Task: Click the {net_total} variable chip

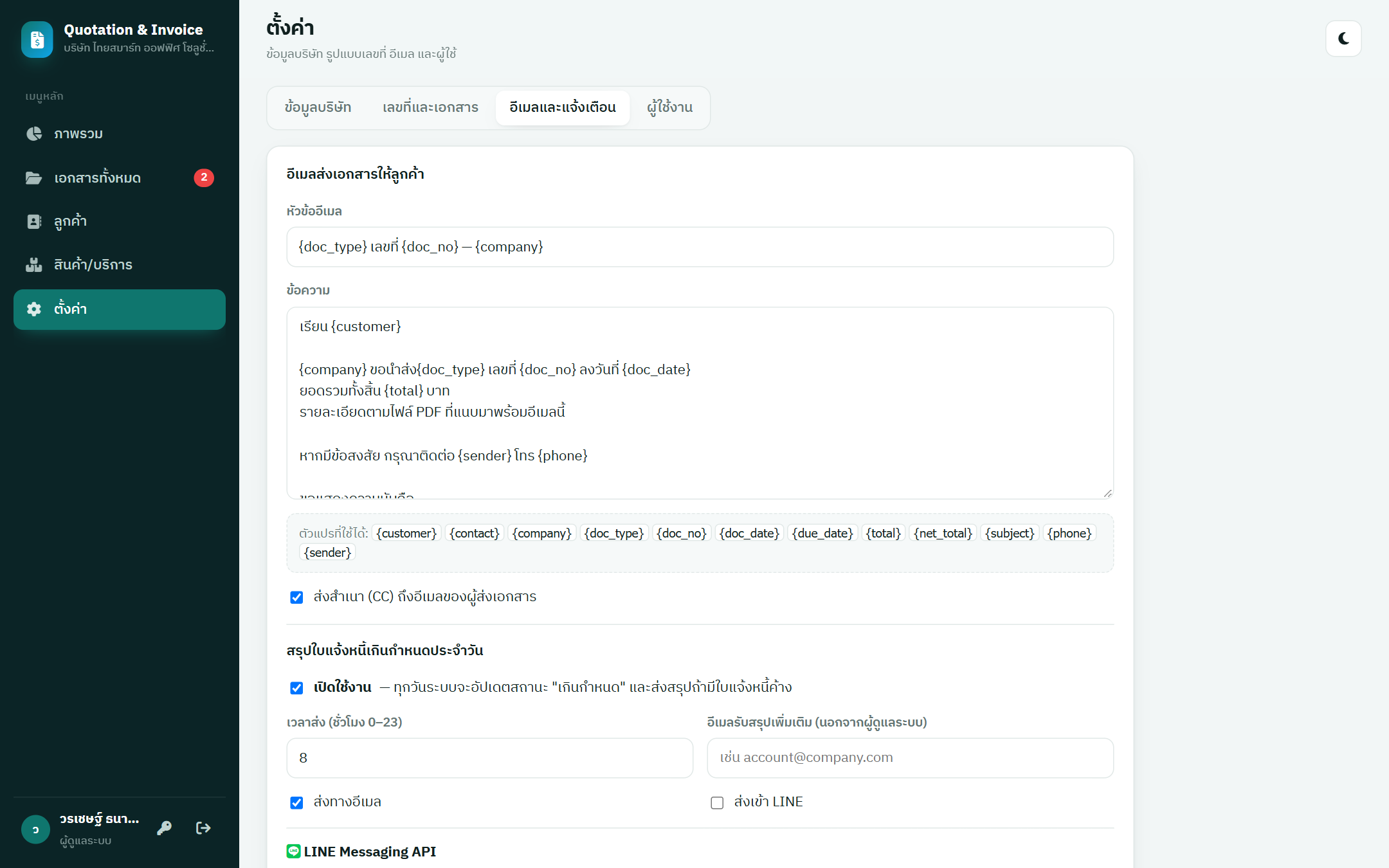Action: coord(943,533)
